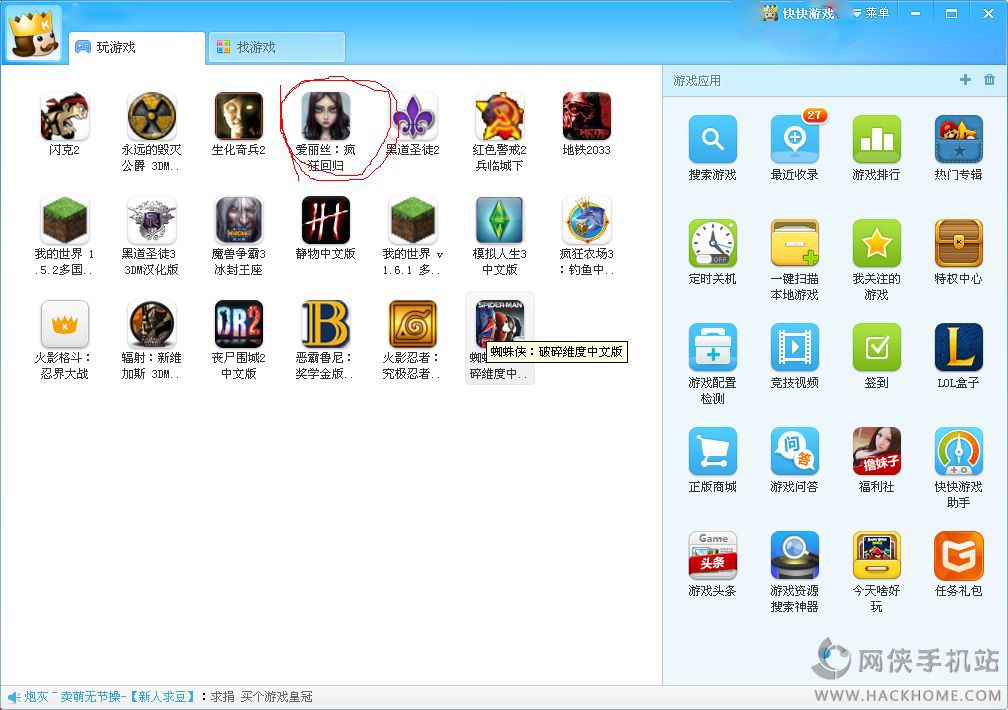Open the 闪克2 game icon
The image size is (1008, 710).
click(x=64, y=116)
